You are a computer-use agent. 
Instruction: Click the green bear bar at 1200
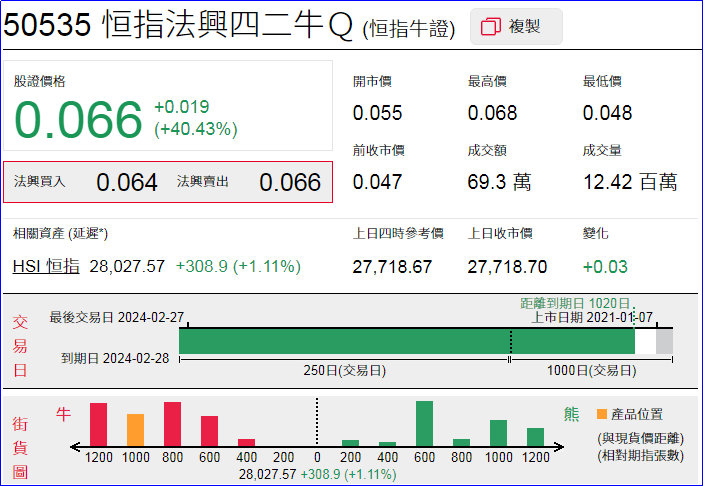coord(535,437)
